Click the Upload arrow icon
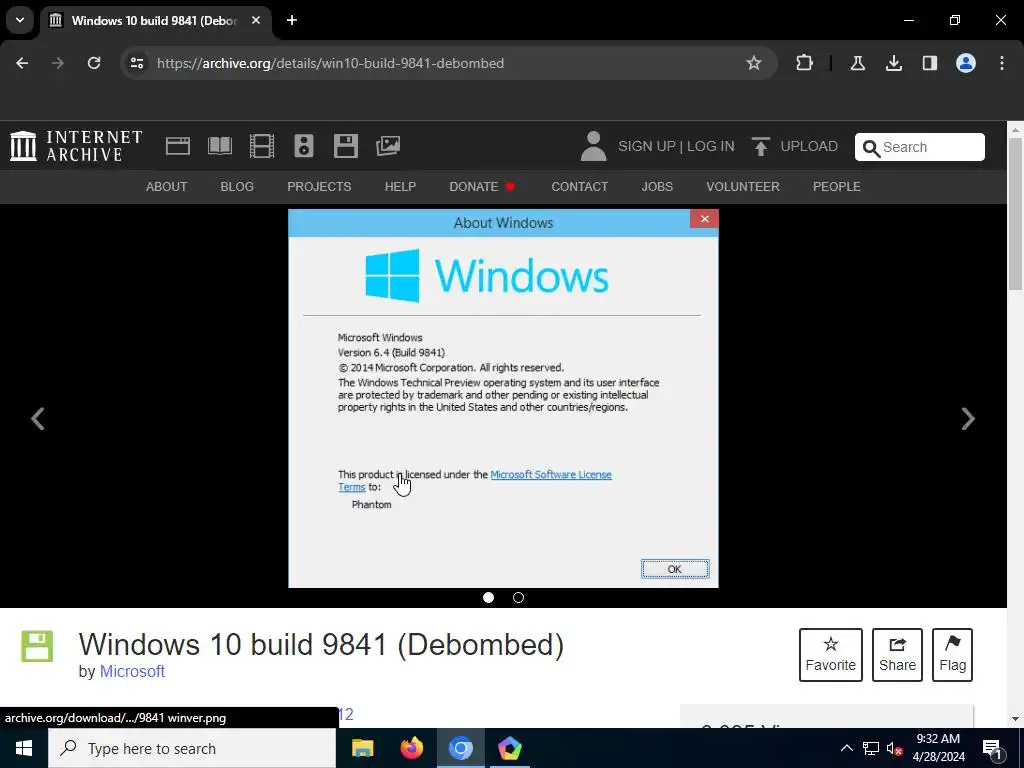The width and height of the screenshot is (1024, 768). (x=760, y=146)
